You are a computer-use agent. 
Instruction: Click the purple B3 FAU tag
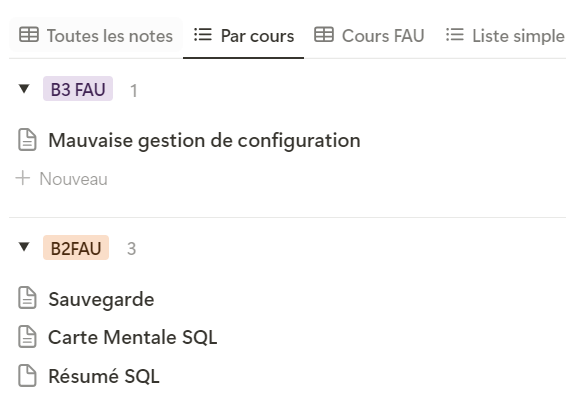pyautogui.click(x=78, y=89)
